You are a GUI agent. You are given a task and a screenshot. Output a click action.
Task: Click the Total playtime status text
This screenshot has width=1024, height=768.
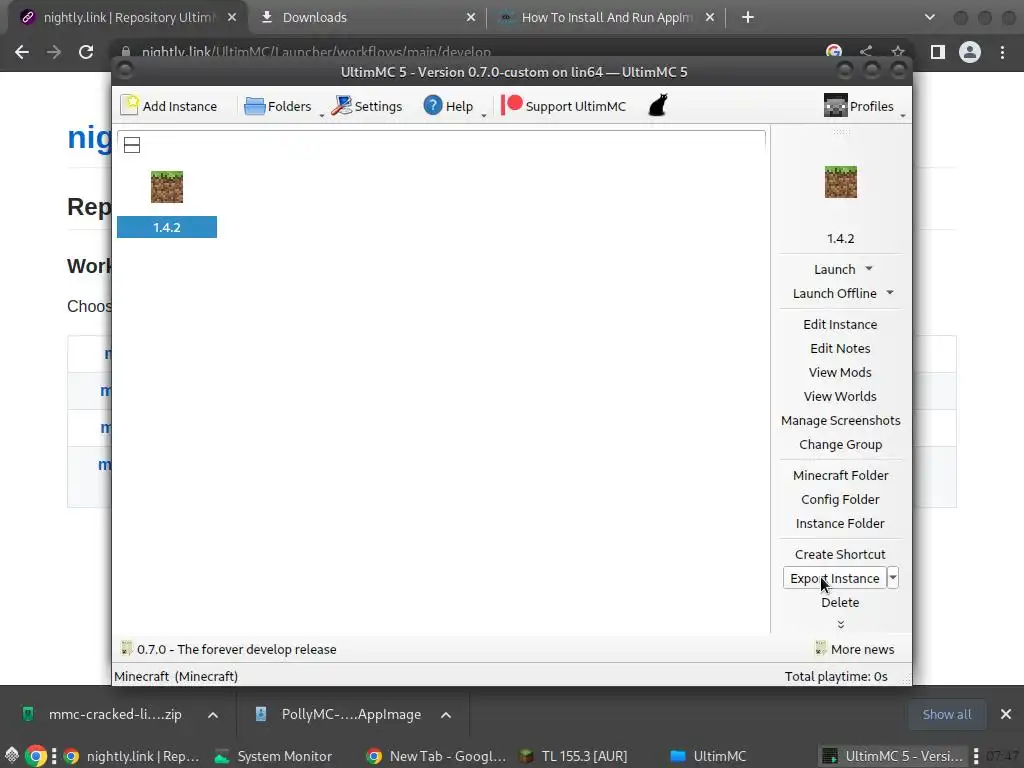click(836, 677)
